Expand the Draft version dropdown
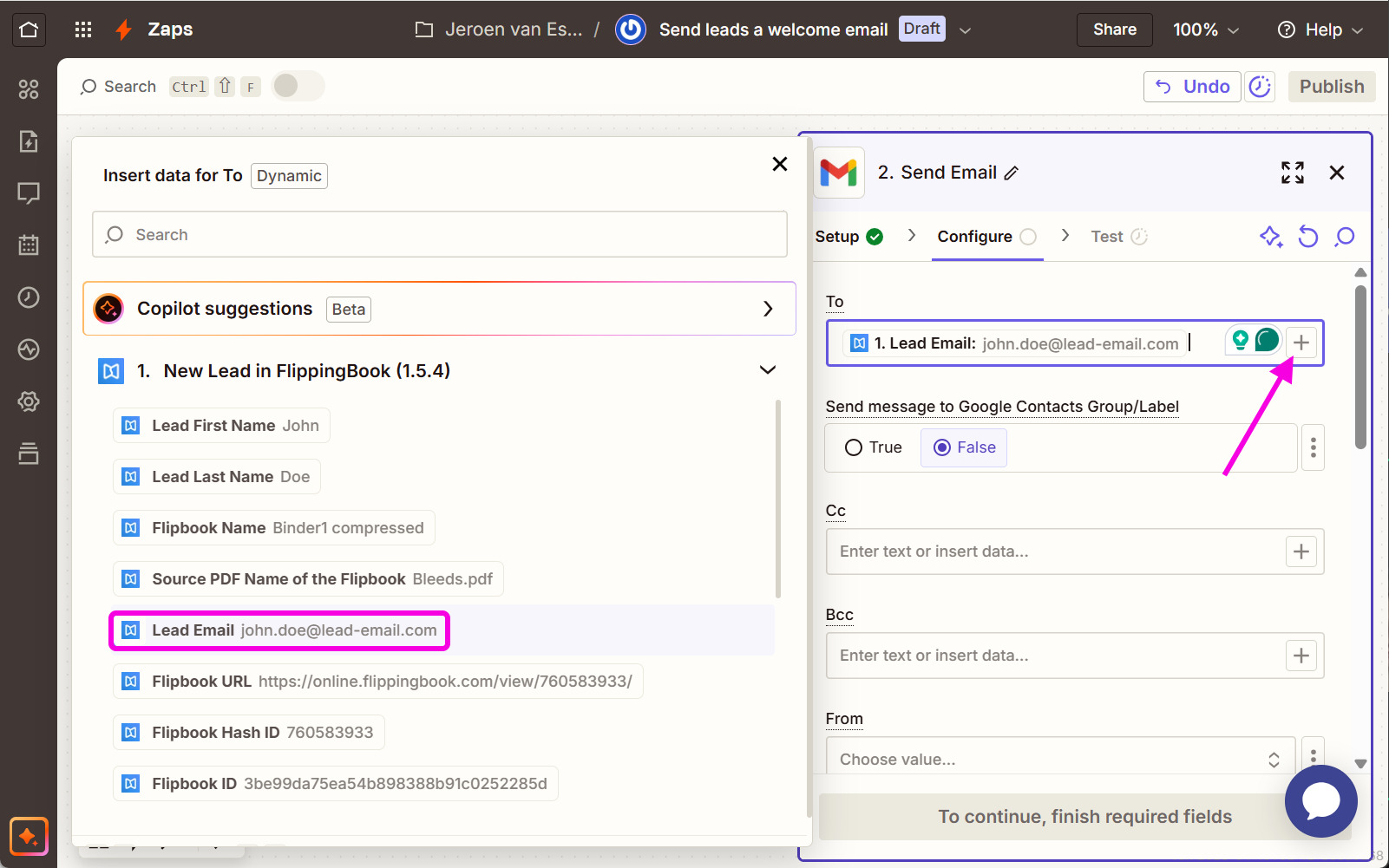Screen dimensions: 1389x868 click(965, 30)
